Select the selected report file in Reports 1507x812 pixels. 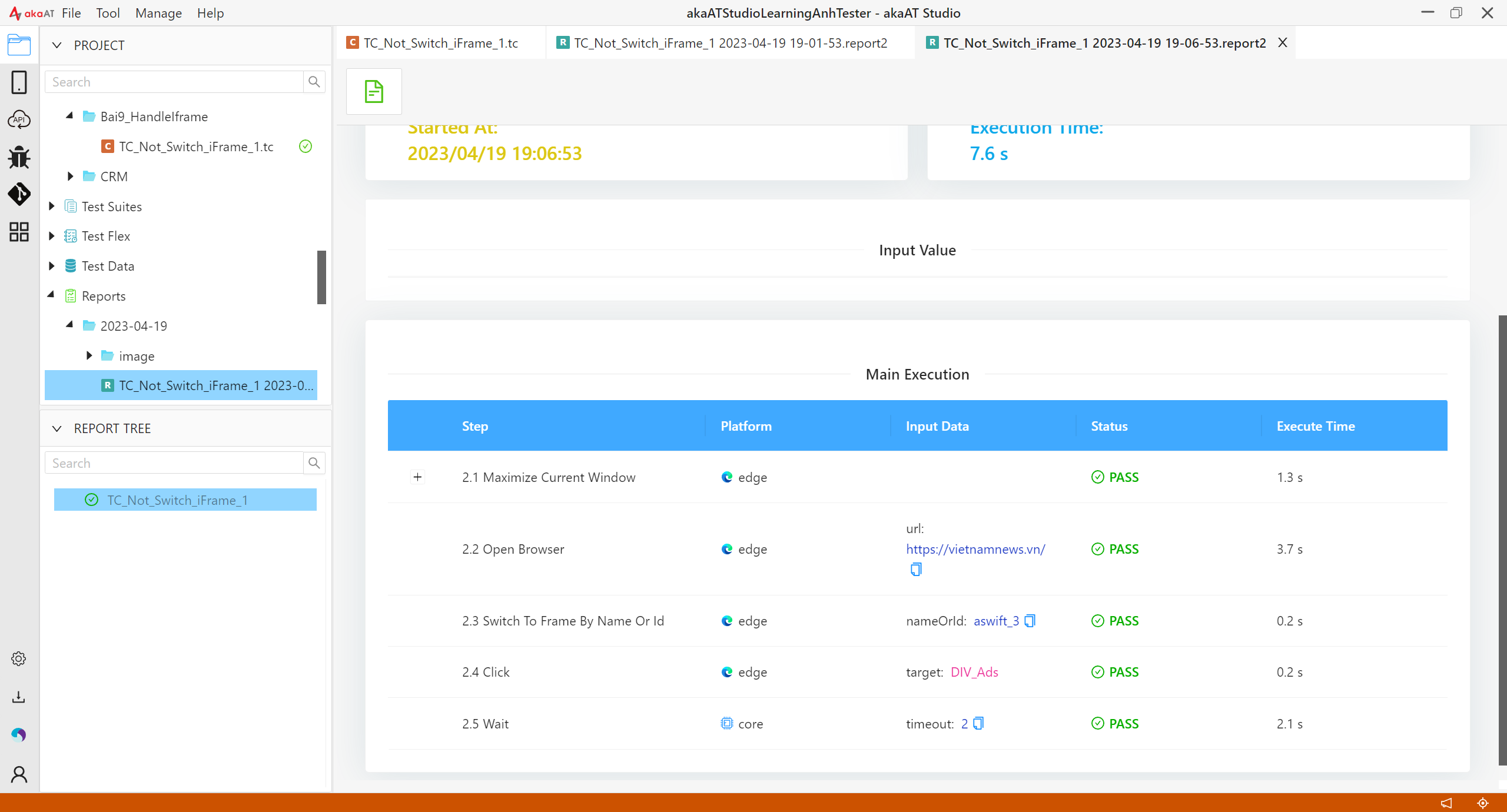(x=181, y=385)
